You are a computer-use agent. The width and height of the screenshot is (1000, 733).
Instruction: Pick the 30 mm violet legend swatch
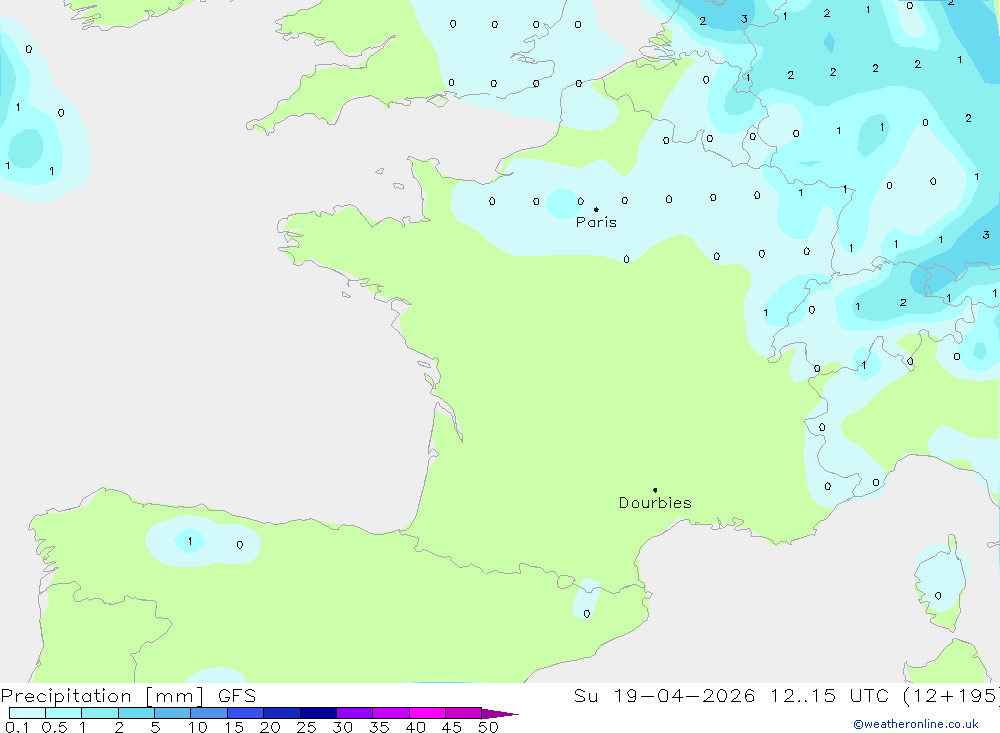pos(355,713)
